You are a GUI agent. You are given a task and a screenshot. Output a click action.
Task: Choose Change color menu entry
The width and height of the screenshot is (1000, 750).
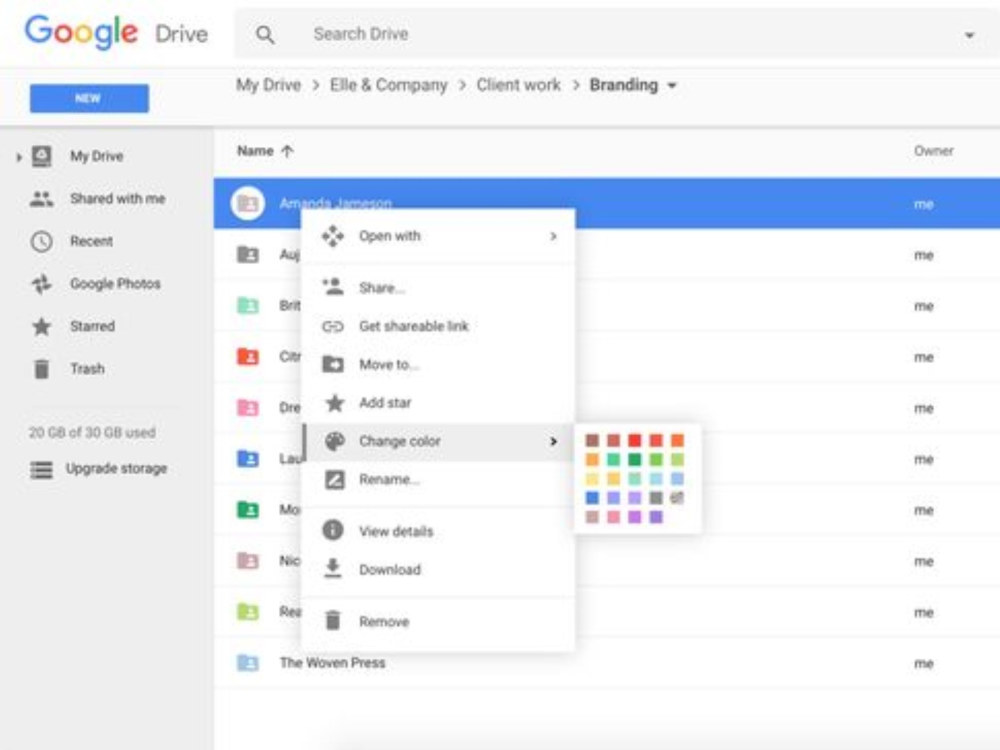438,441
